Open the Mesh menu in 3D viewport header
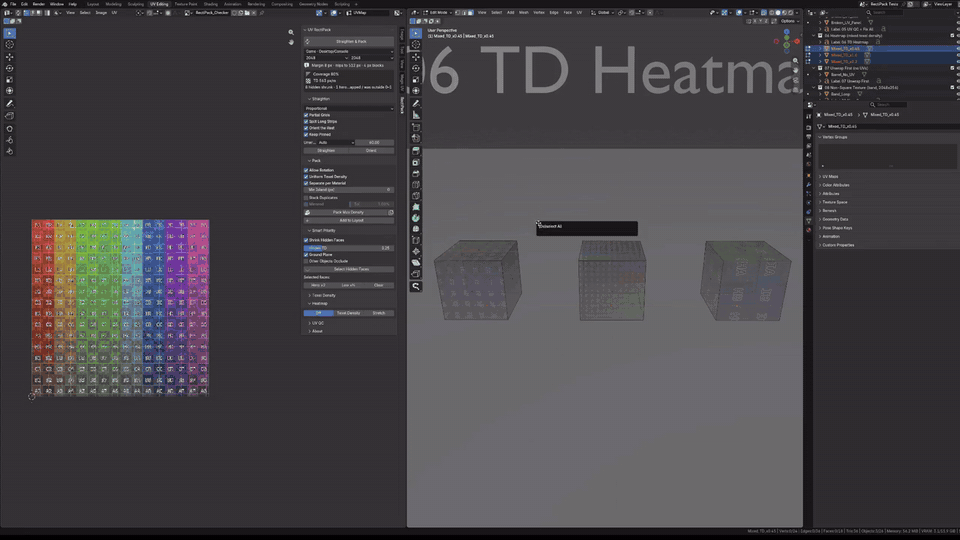 click(523, 12)
